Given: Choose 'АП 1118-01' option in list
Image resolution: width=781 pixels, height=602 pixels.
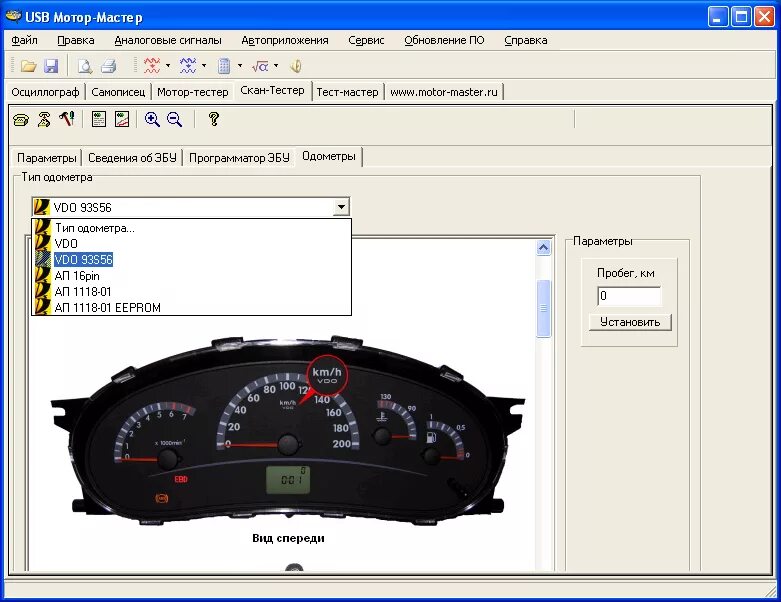Looking at the screenshot, I should click(x=191, y=292).
